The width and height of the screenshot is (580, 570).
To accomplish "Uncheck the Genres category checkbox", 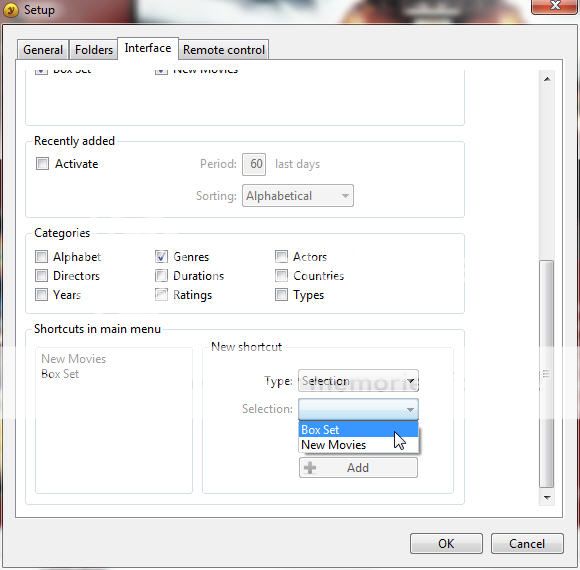I will pyautogui.click(x=161, y=256).
